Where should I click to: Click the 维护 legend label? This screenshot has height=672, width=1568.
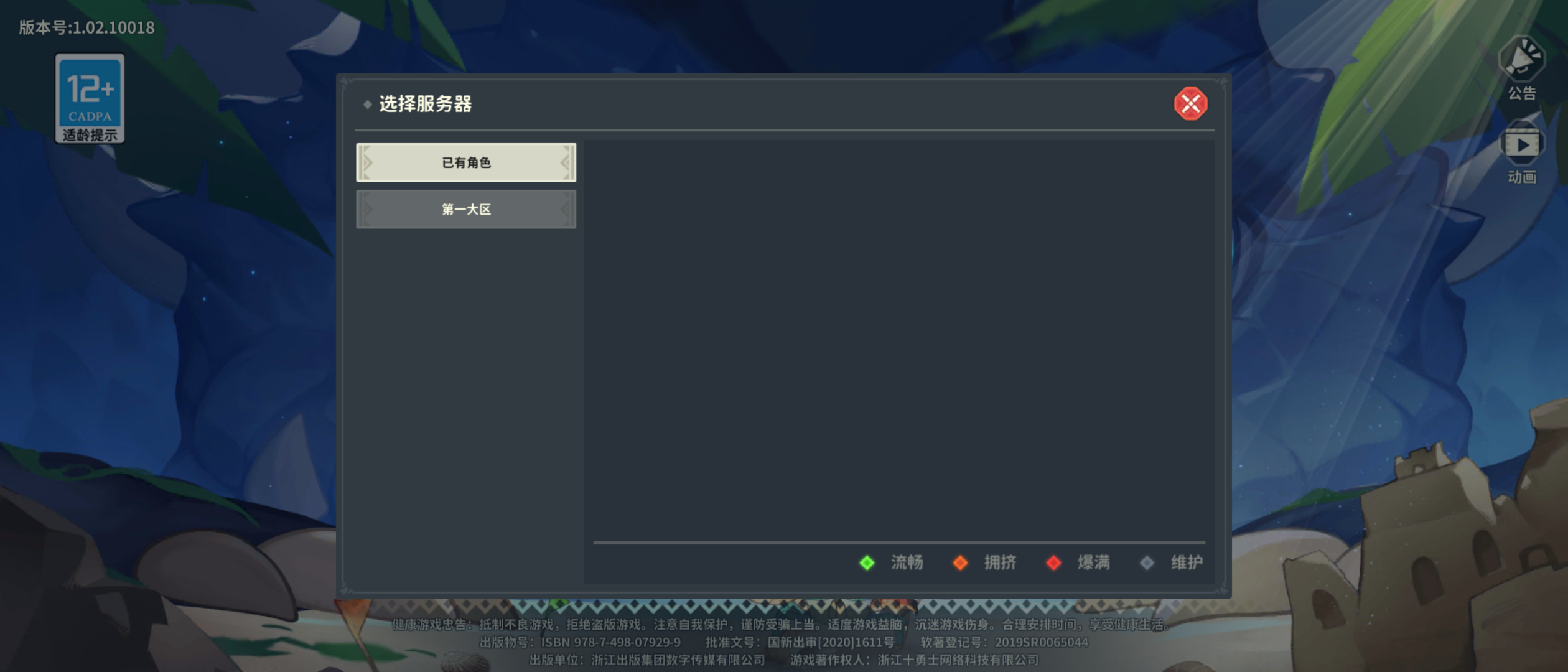pyautogui.click(x=1187, y=562)
